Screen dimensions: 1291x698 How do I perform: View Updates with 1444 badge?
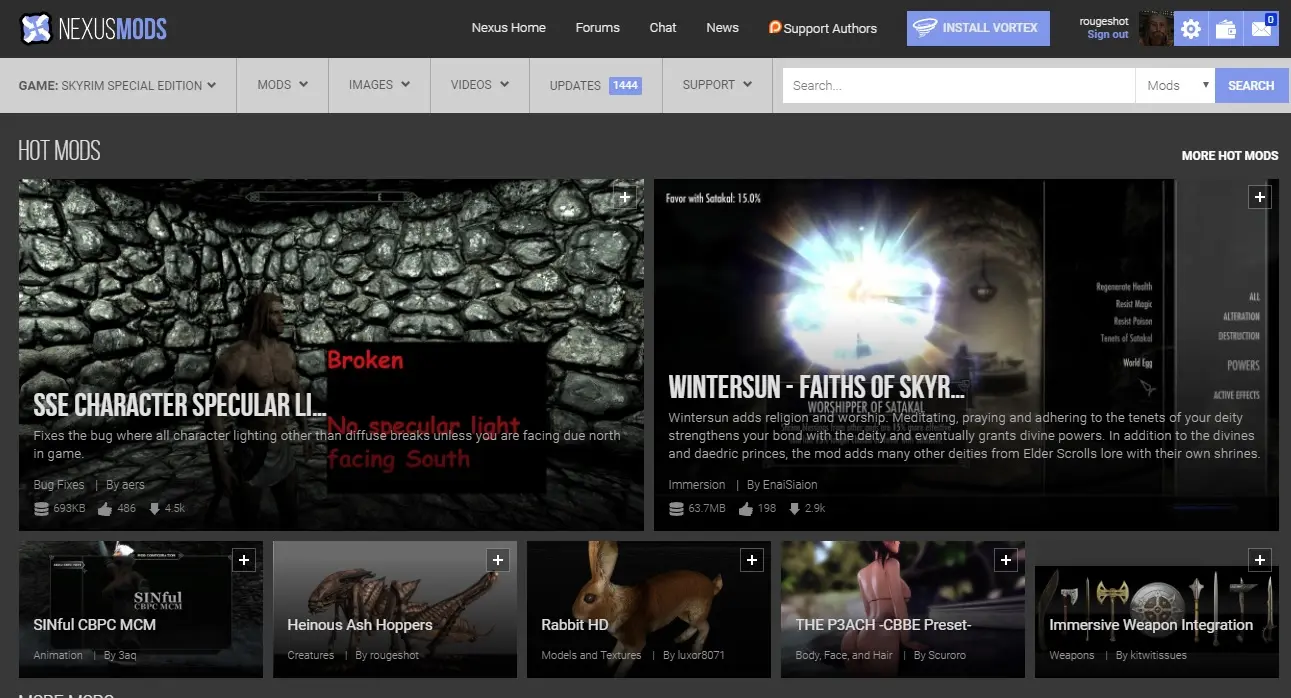596,85
